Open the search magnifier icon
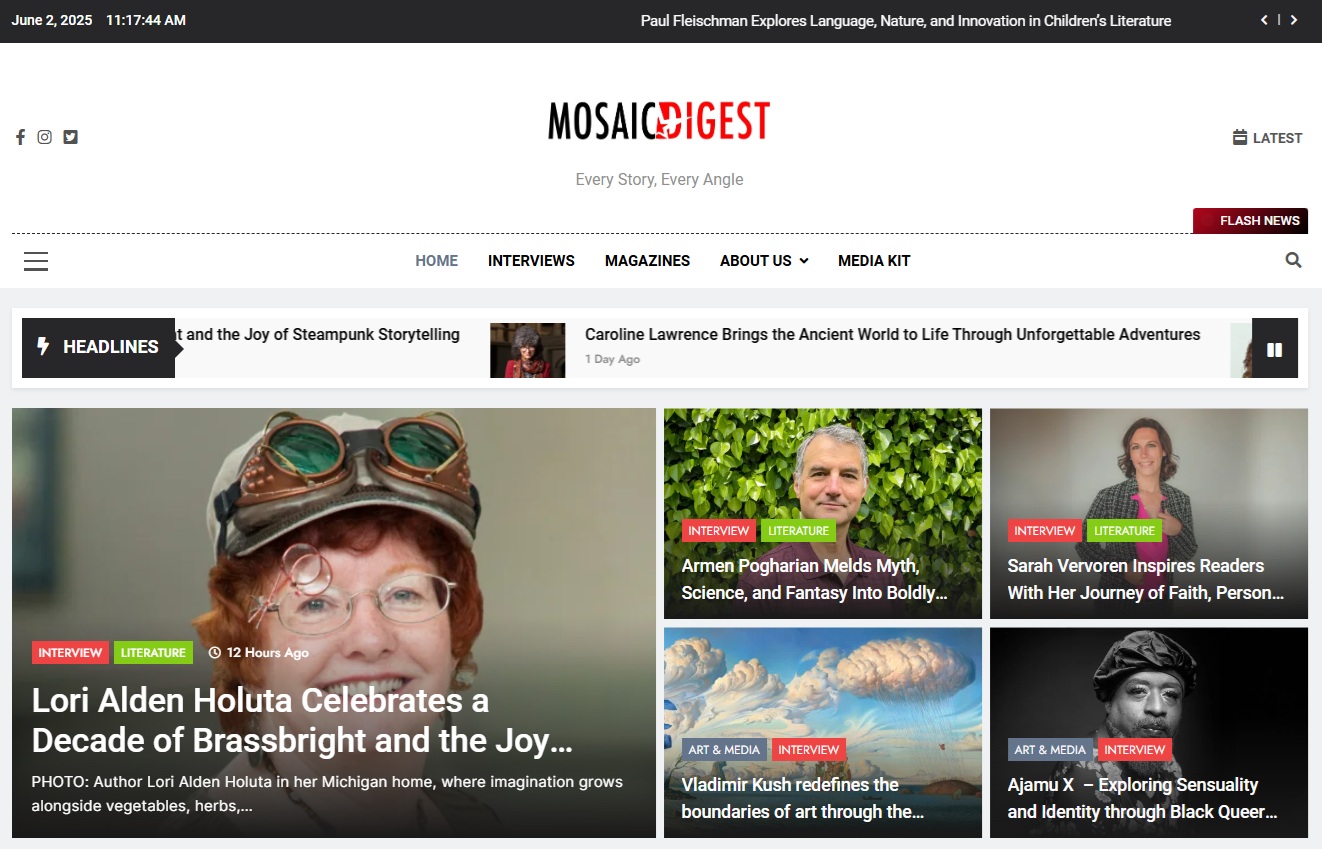The height and width of the screenshot is (849, 1322). 1293,260
